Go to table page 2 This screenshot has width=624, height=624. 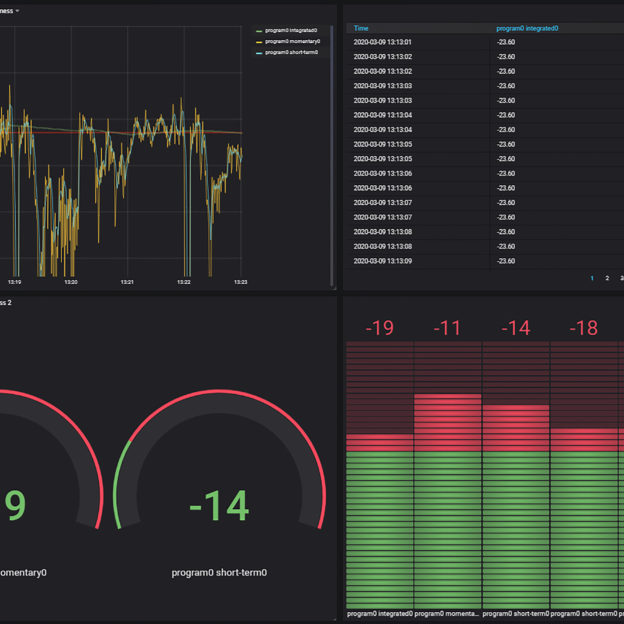[x=607, y=278]
